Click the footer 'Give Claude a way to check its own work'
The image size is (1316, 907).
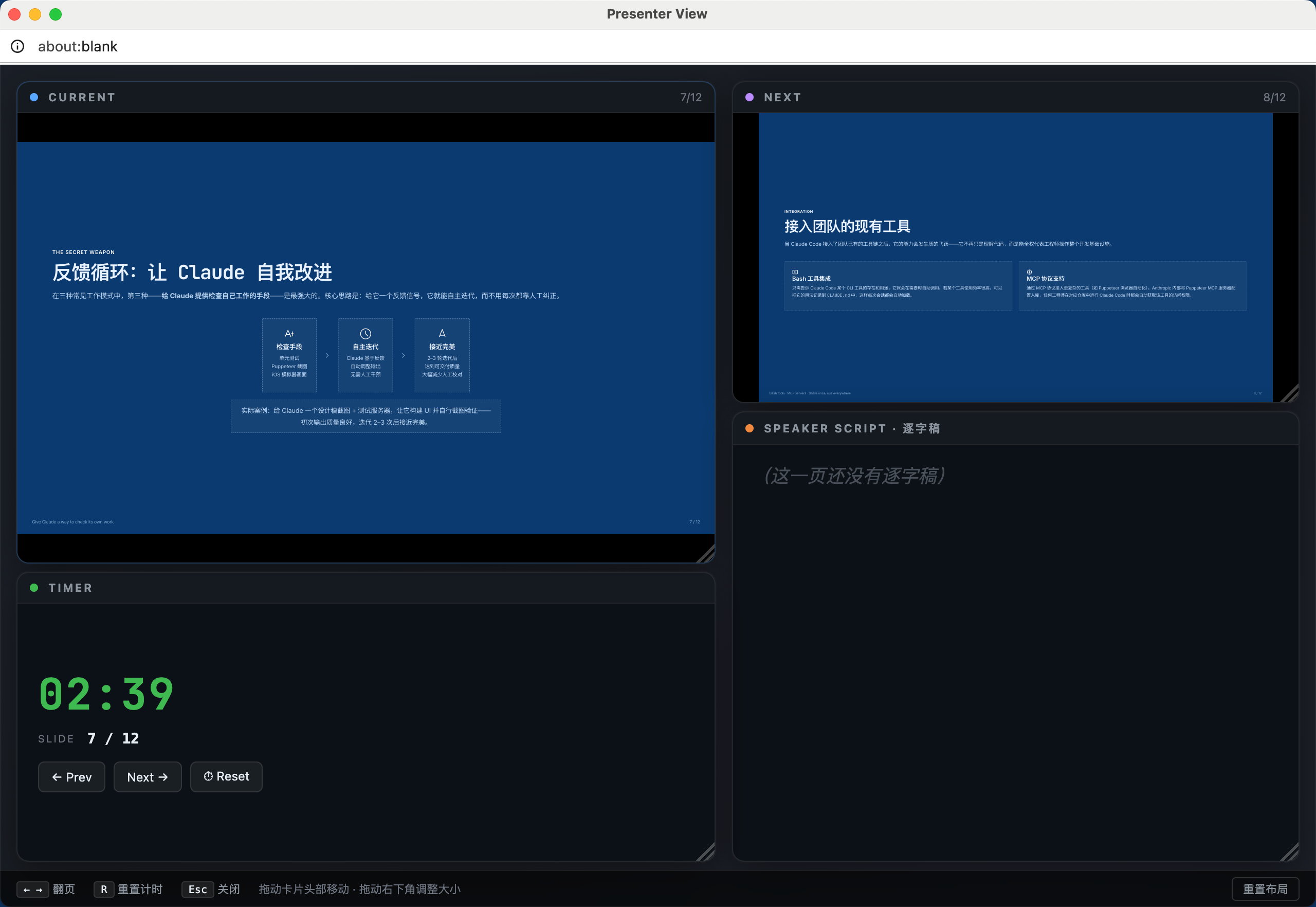point(72,522)
